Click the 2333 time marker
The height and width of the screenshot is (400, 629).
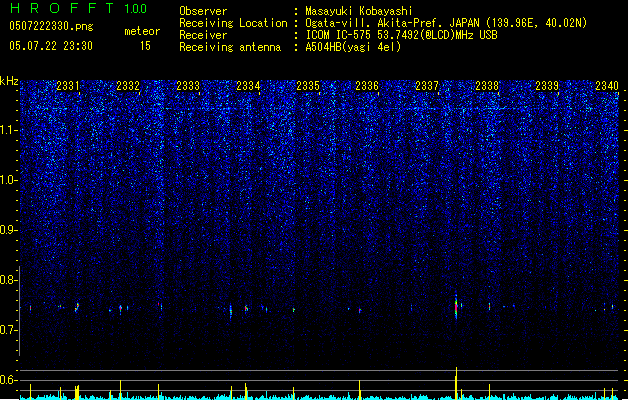pyautogui.click(x=188, y=85)
